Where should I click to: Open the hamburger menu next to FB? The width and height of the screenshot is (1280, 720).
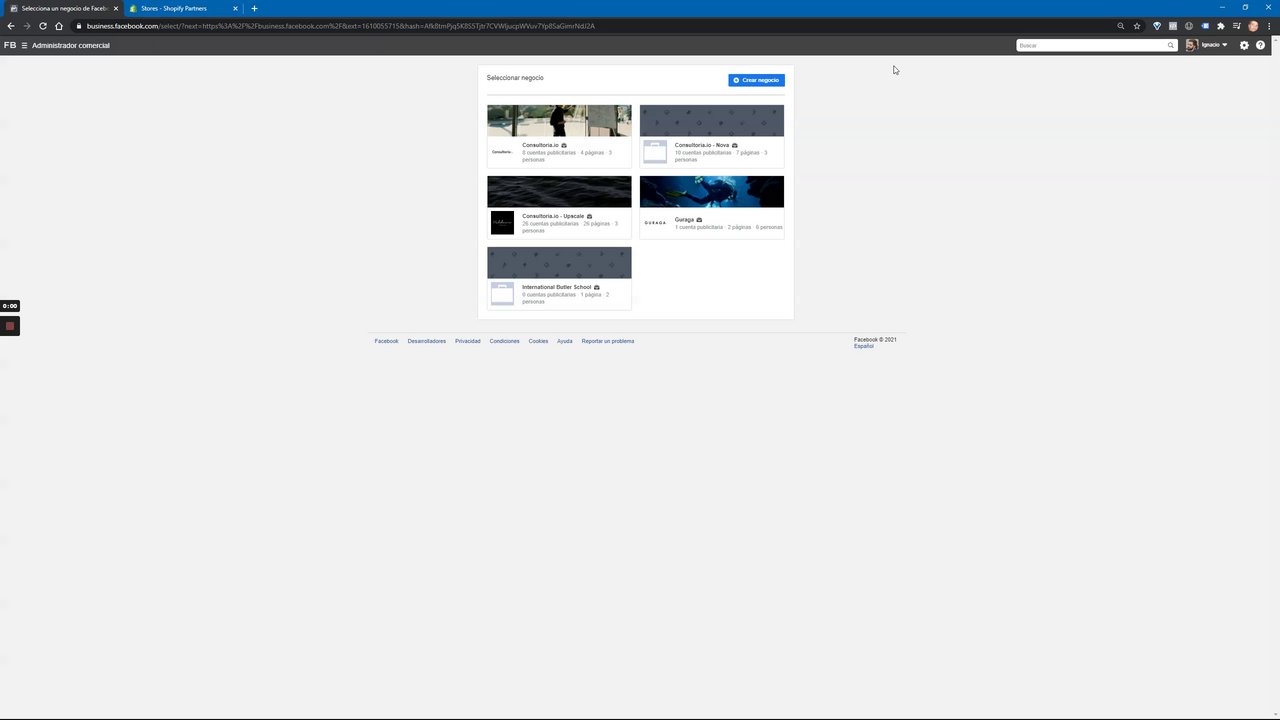[x=24, y=45]
